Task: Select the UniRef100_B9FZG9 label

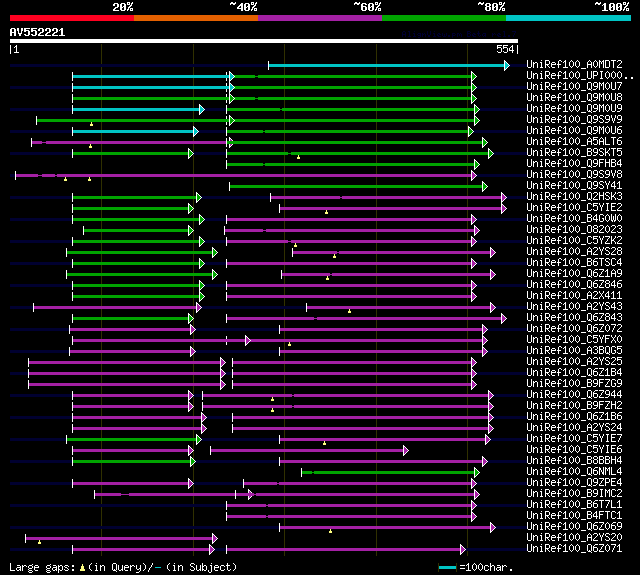Action: [574, 384]
